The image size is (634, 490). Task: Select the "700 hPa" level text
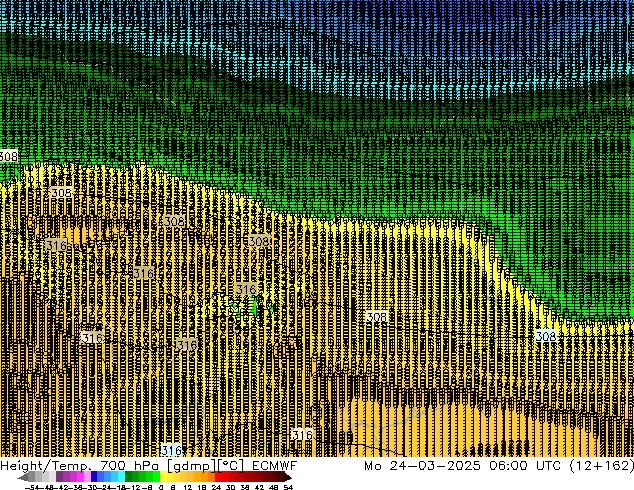coord(129,466)
